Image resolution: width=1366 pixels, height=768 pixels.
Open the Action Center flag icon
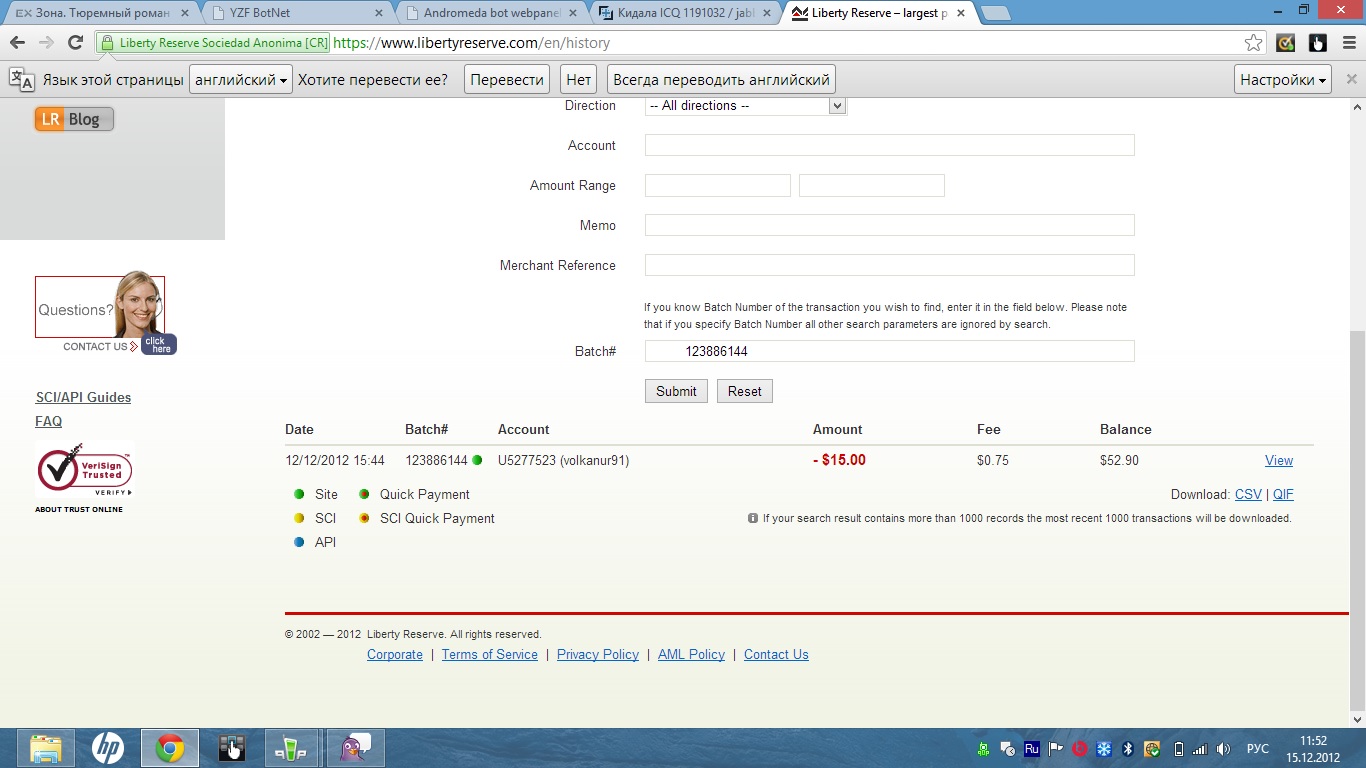(x=1056, y=749)
